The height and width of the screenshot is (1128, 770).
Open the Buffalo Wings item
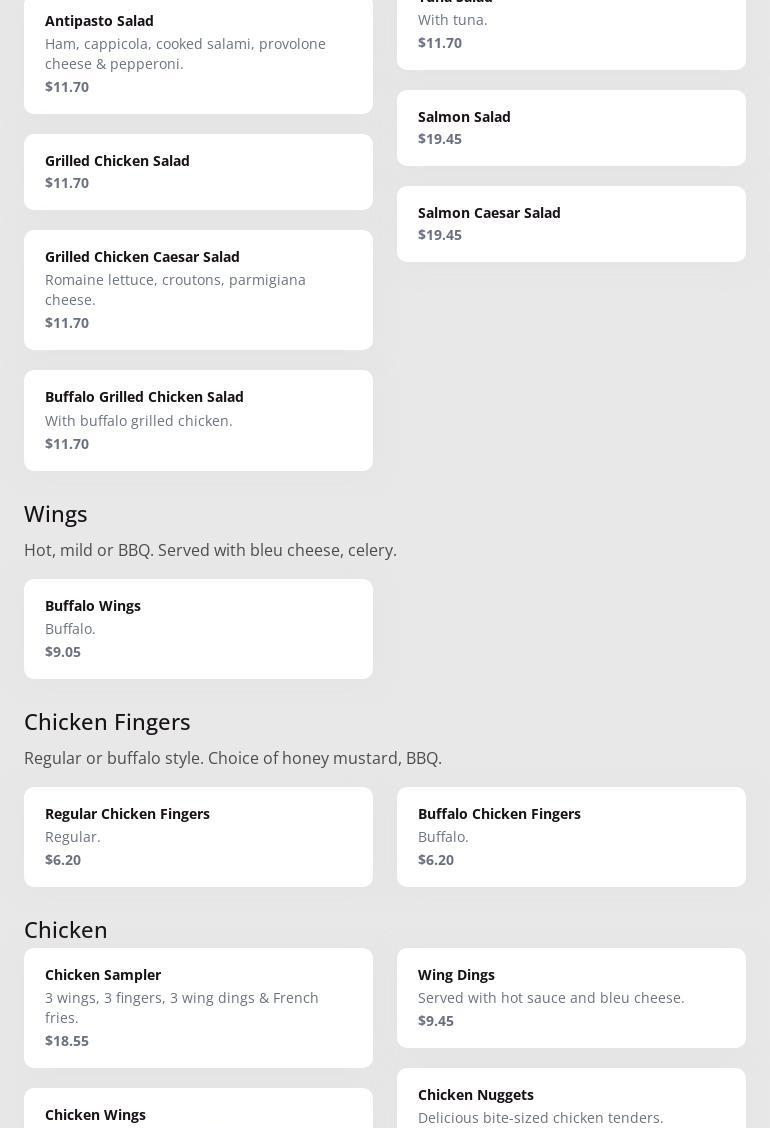[198, 628]
